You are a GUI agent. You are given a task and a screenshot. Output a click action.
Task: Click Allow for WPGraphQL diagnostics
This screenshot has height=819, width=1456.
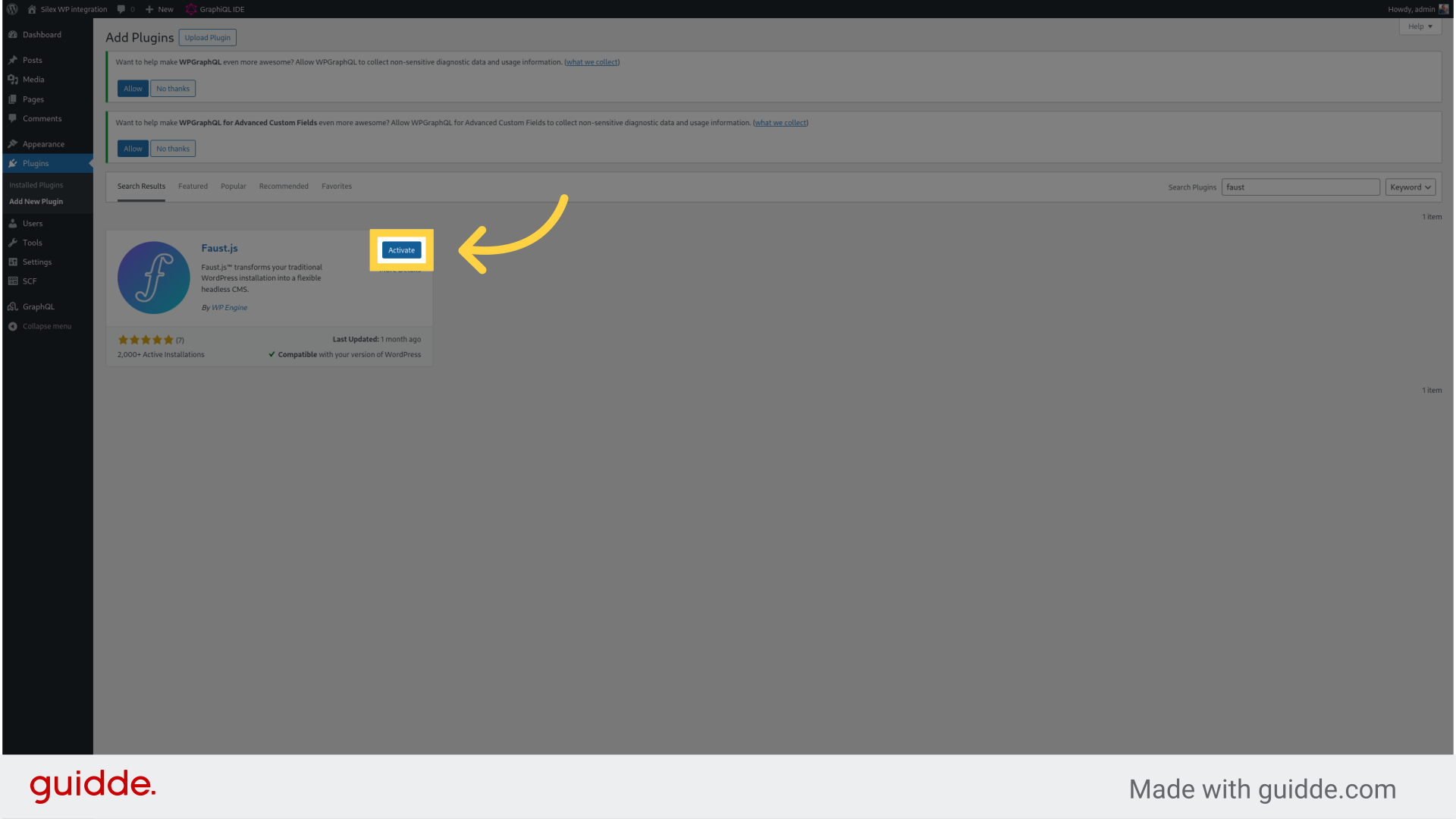pos(133,88)
